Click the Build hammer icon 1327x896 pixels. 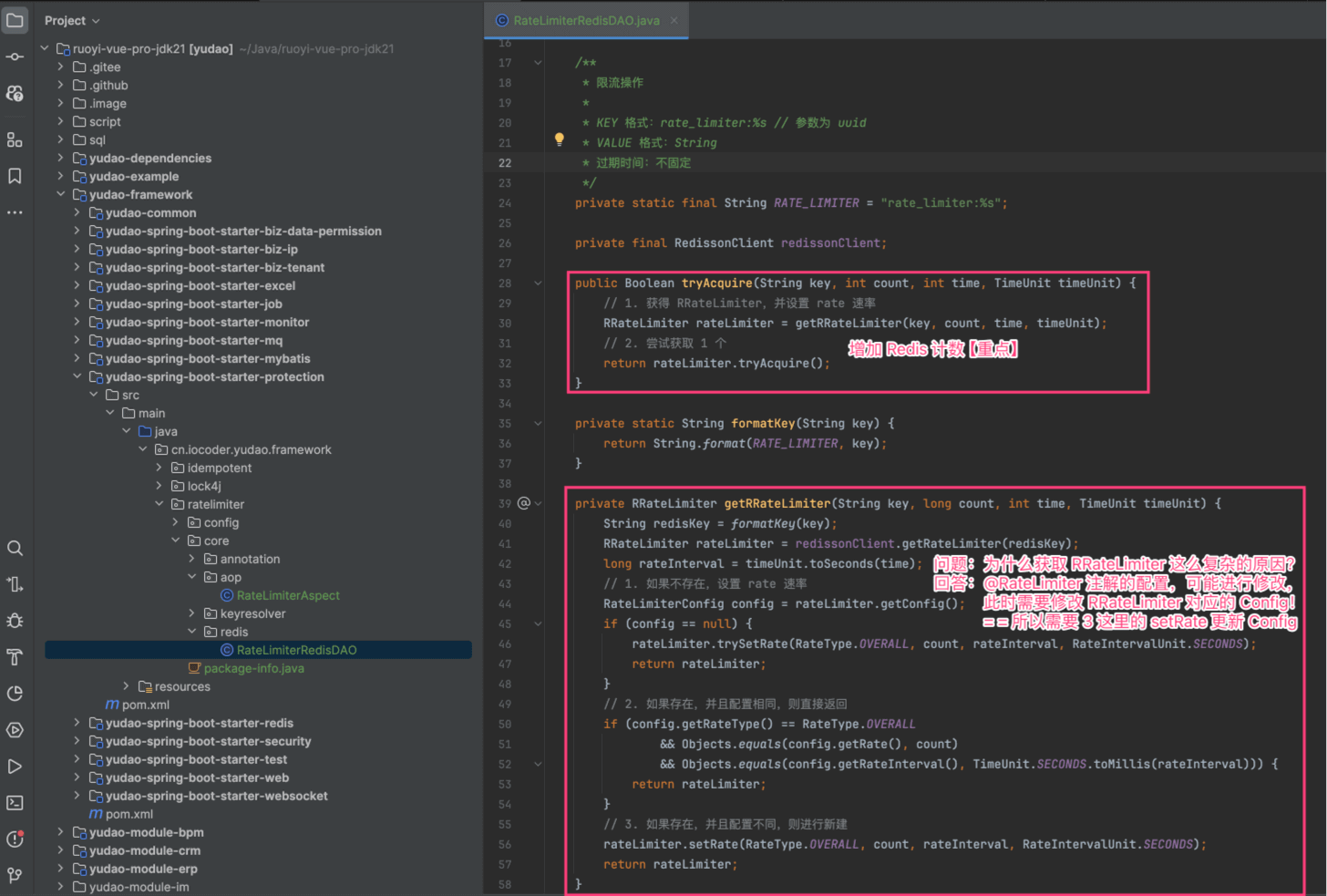pyautogui.click(x=15, y=657)
